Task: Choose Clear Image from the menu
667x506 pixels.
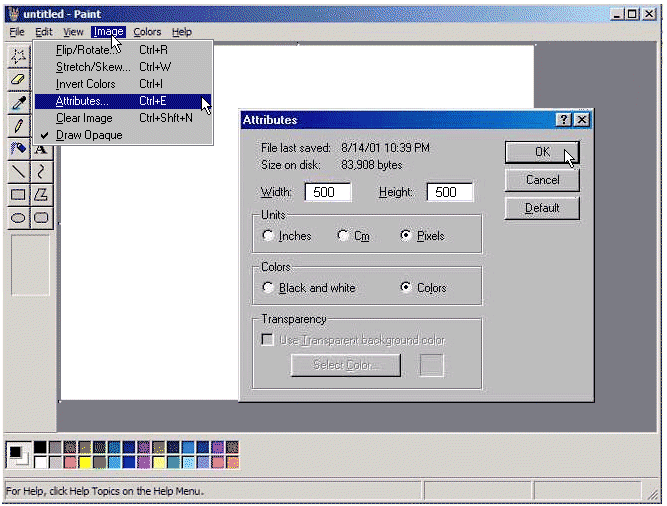Action: coord(84,118)
